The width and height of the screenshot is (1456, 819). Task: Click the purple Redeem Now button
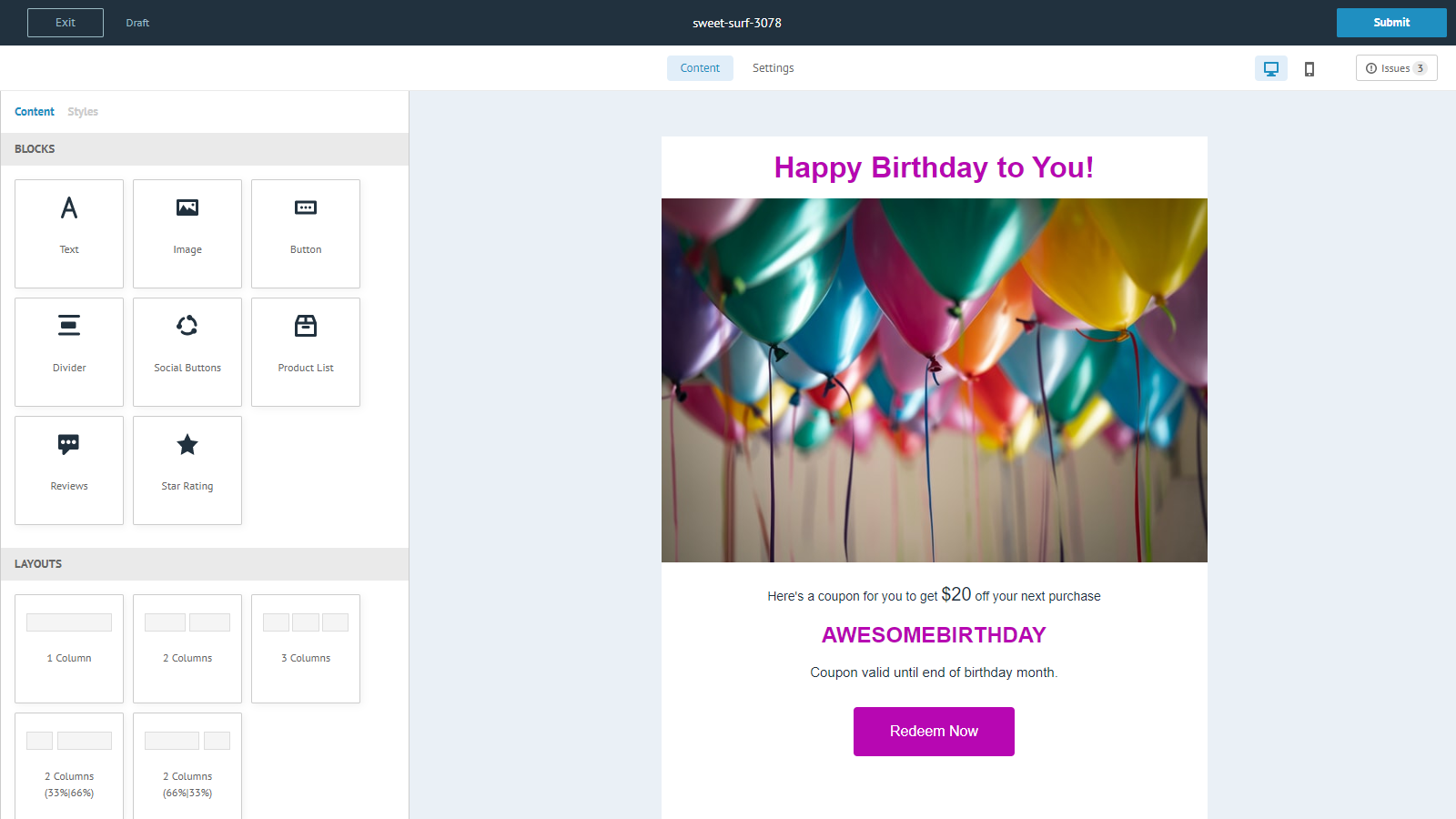click(934, 732)
